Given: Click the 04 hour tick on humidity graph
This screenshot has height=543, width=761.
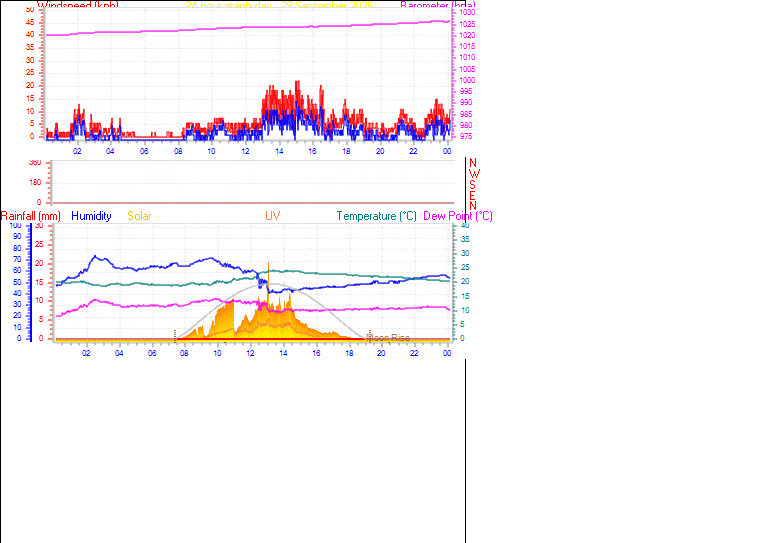Looking at the screenshot, I should tap(119, 353).
